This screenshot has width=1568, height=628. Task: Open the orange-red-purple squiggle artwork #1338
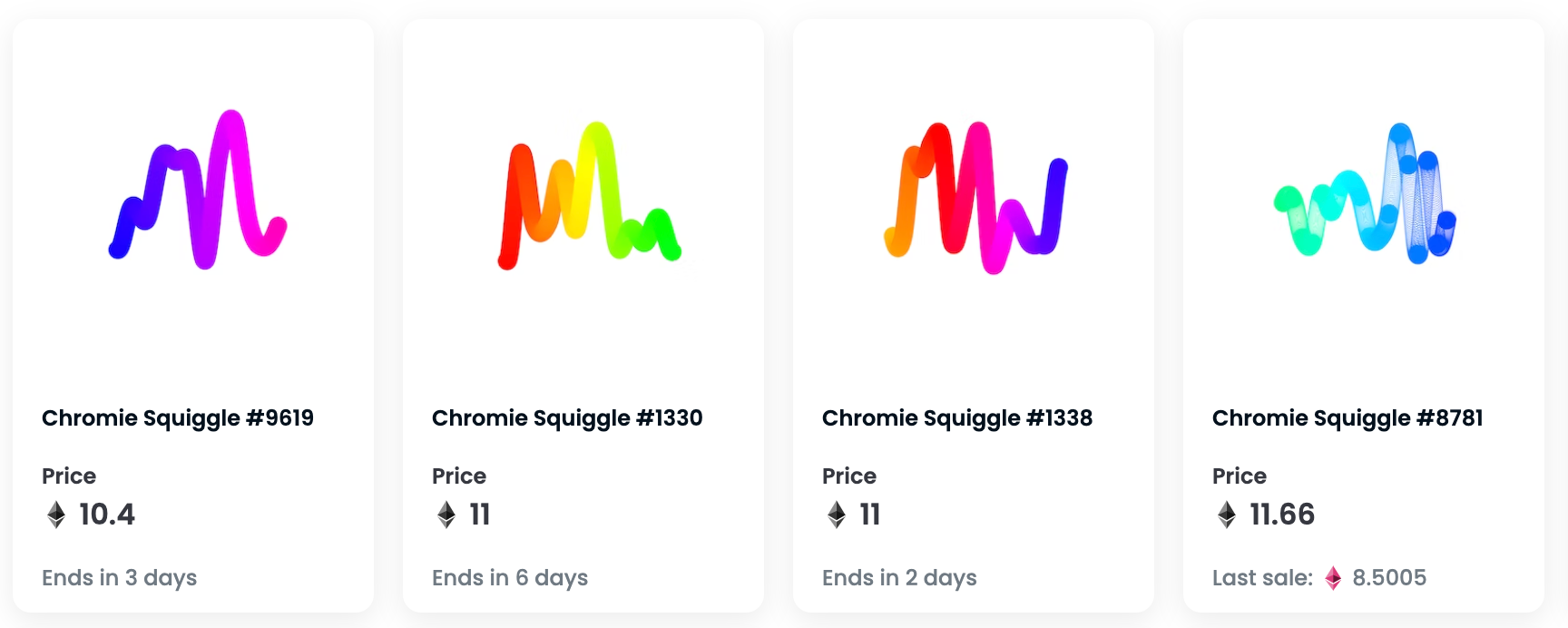point(976,197)
